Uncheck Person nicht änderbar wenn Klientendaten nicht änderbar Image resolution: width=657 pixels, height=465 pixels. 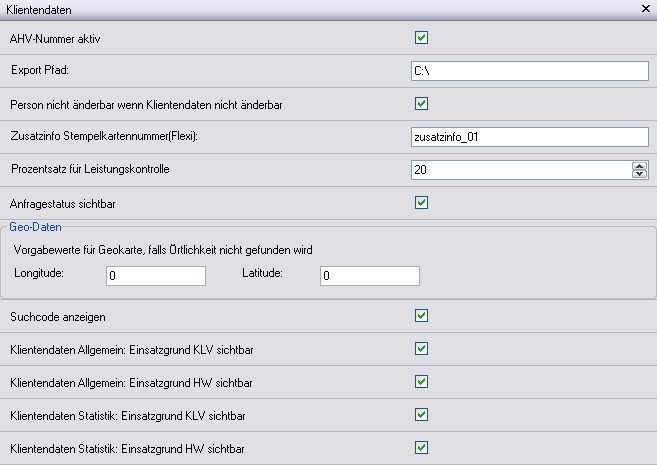pyautogui.click(x=421, y=103)
